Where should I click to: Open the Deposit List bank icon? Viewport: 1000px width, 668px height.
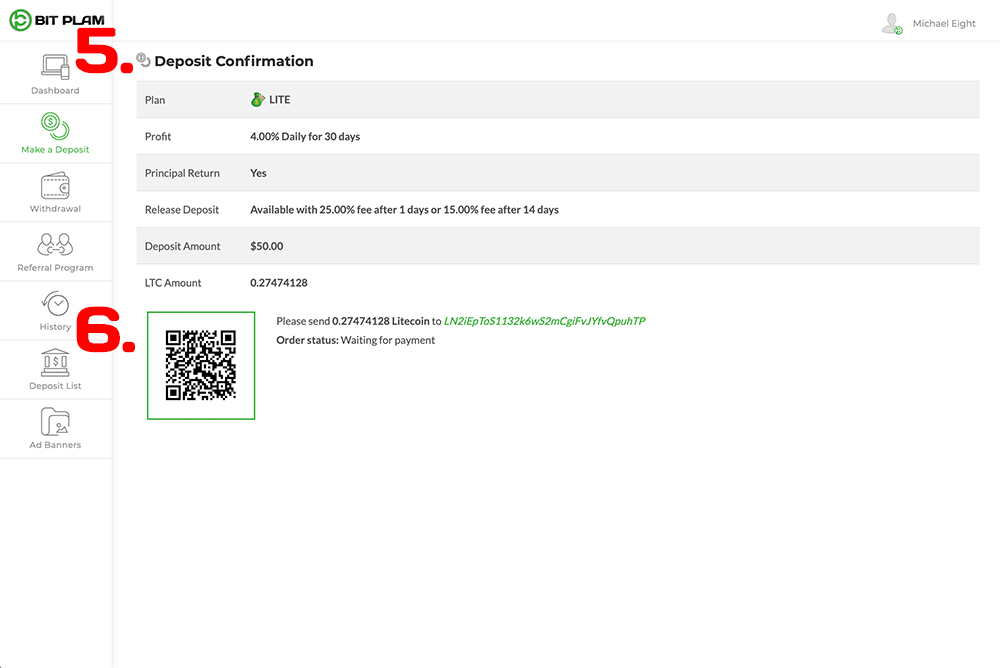55,362
